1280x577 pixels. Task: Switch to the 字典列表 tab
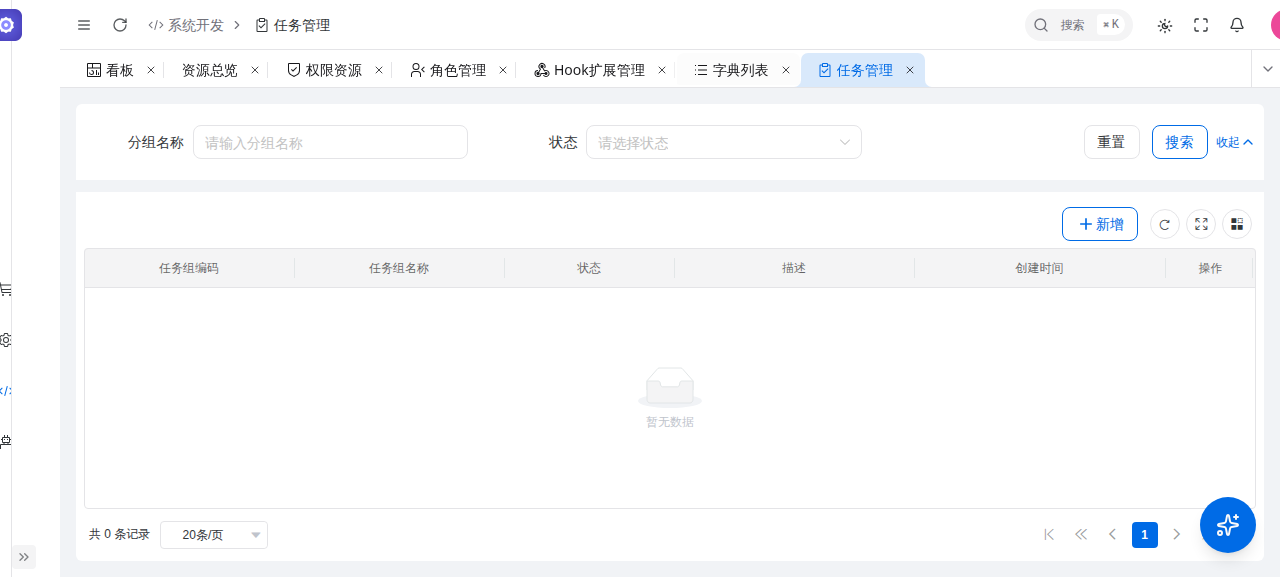[731, 70]
